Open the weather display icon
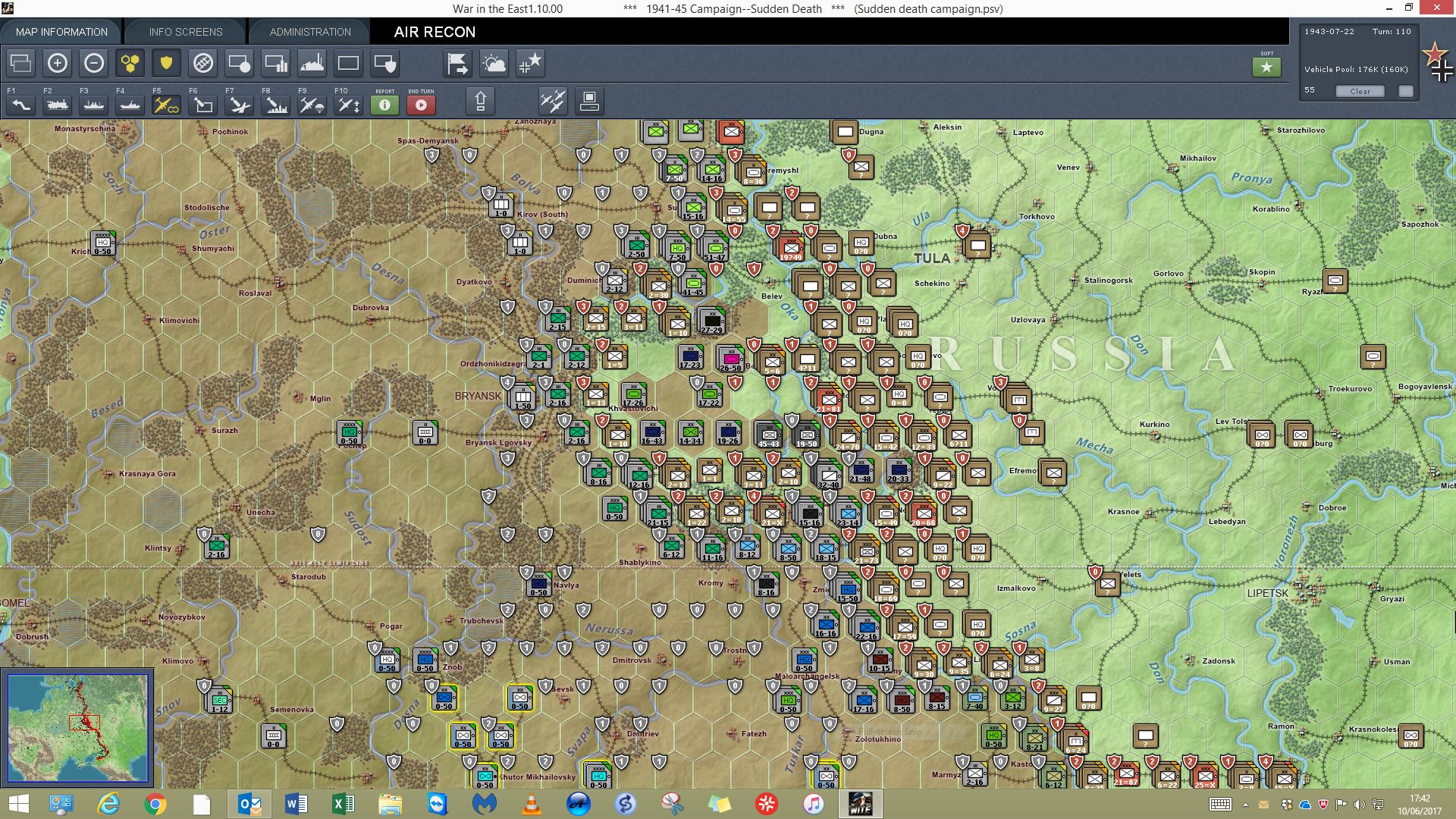 (494, 63)
